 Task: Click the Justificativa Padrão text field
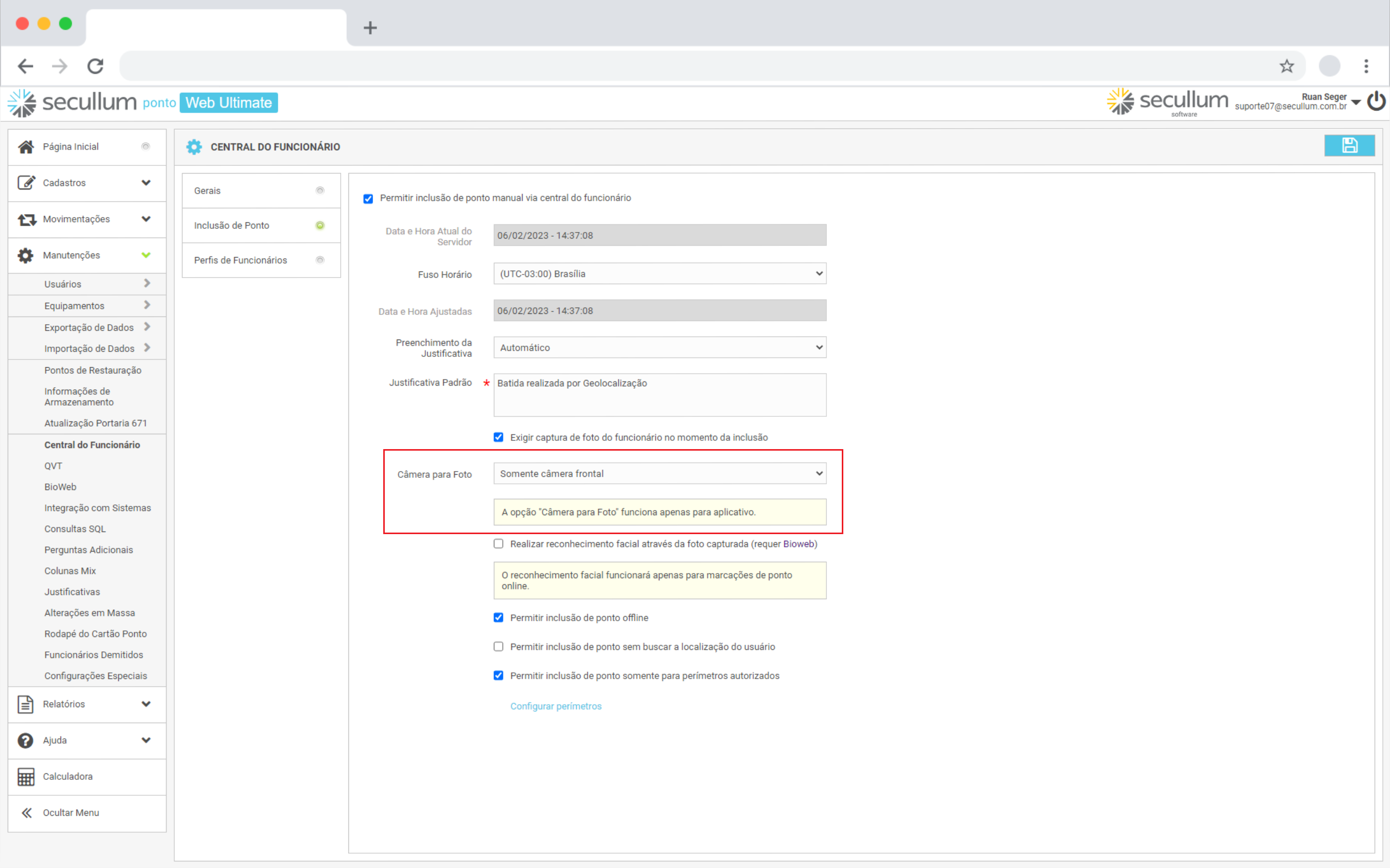click(659, 395)
